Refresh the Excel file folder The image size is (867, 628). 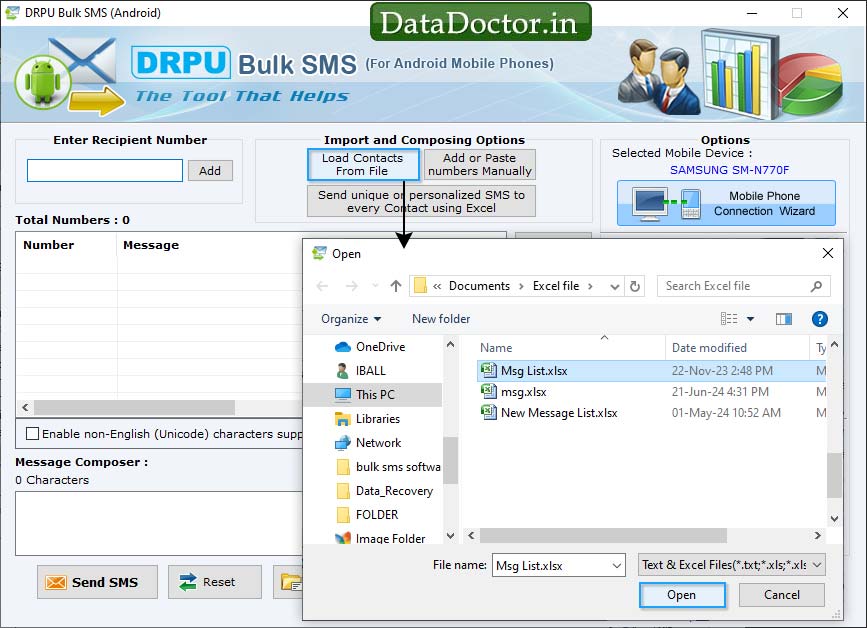635,286
